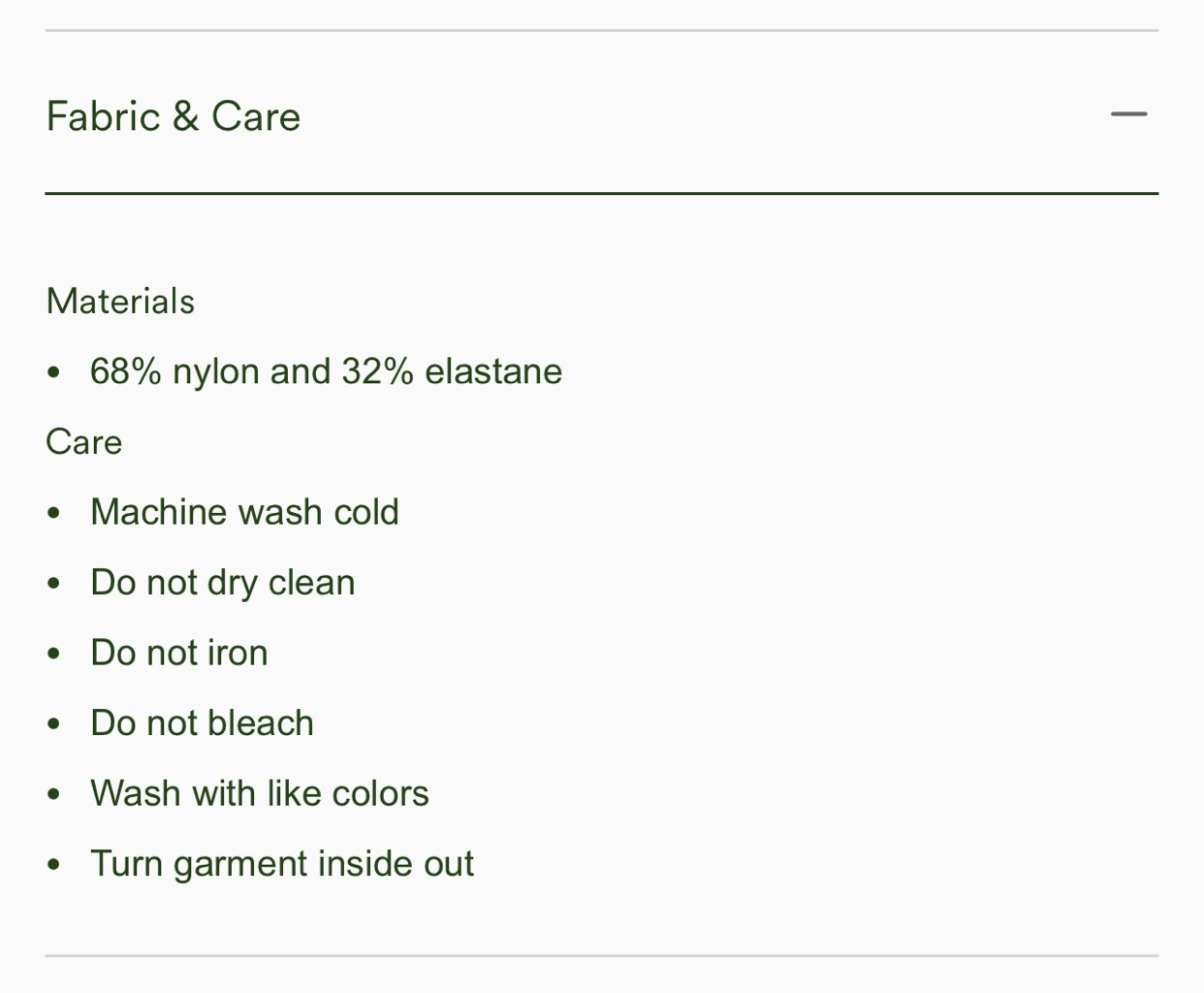The image size is (1204, 993).
Task: Click the Machine wash cold instruction
Action: [x=244, y=512]
